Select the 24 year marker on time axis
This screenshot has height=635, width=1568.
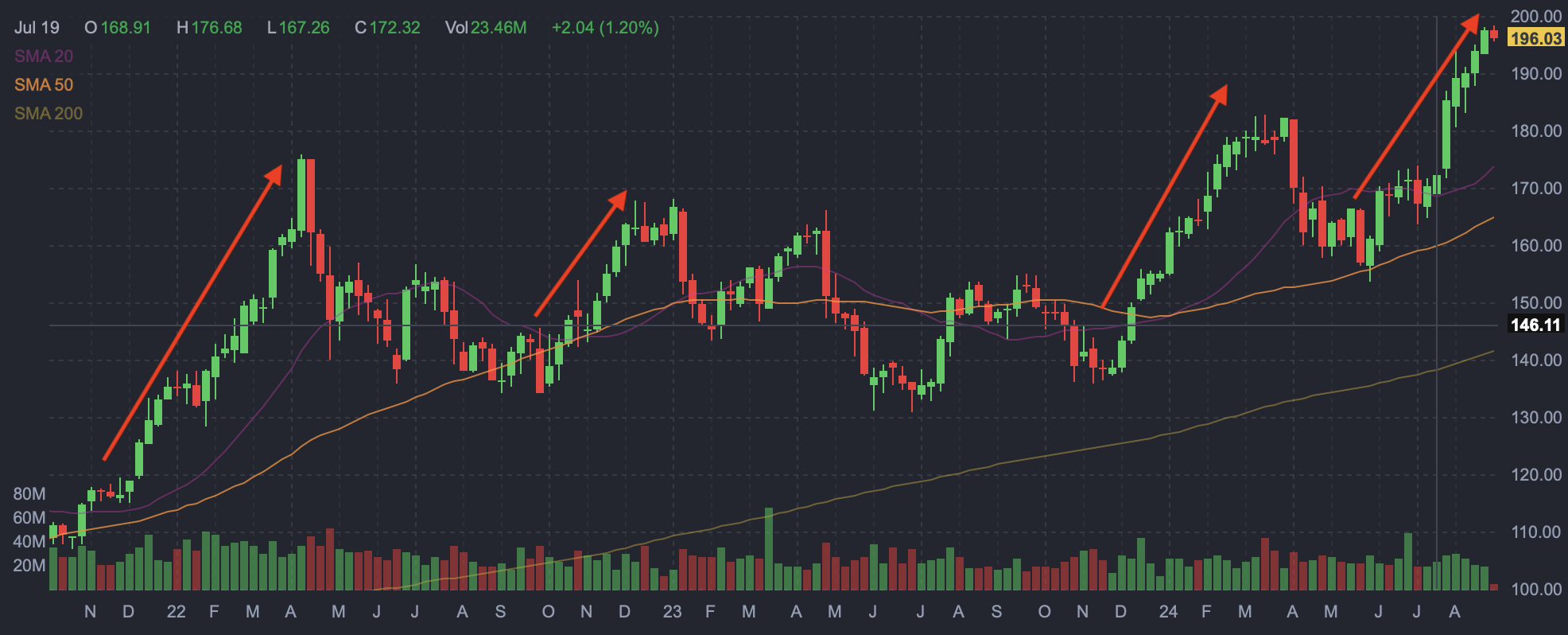(1168, 612)
